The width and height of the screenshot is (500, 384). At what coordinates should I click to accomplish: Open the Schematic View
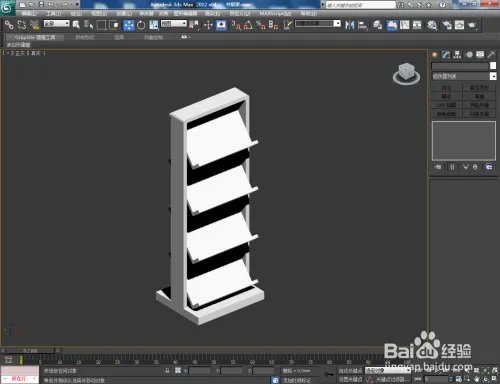[x=417, y=25]
